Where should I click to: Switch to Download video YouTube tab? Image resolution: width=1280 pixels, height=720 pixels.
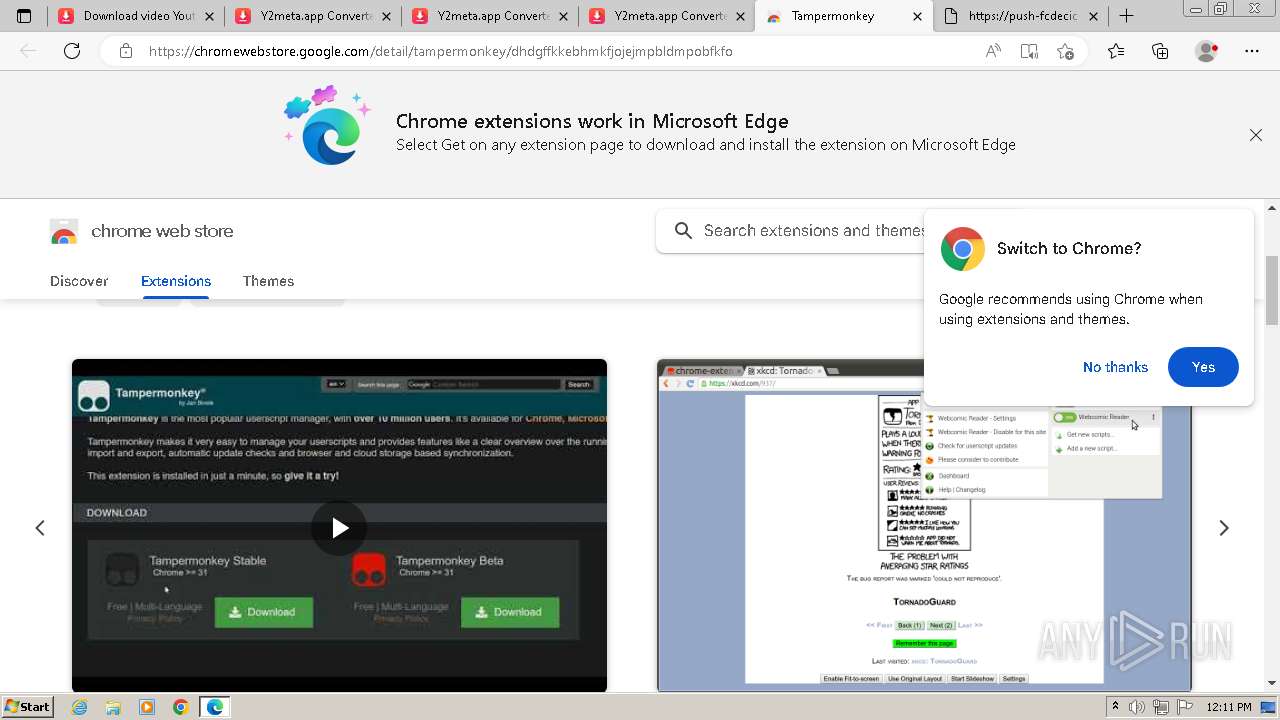[137, 16]
